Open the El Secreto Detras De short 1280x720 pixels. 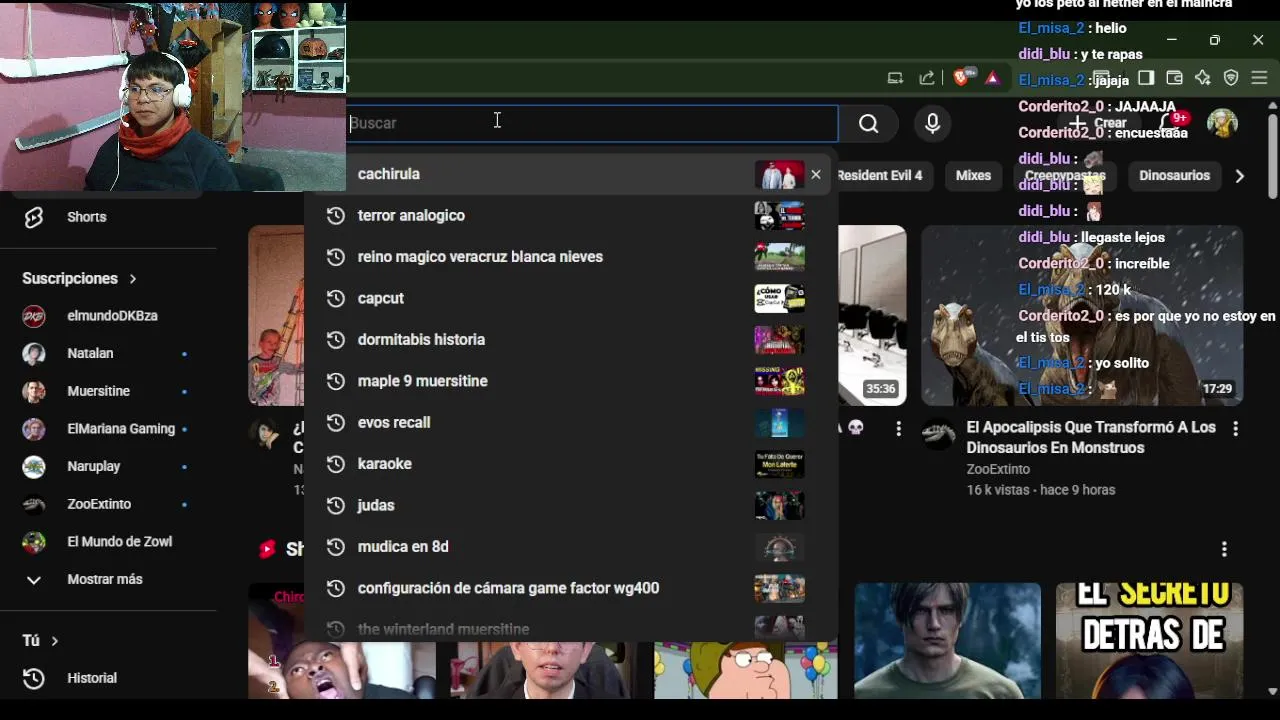[x=1149, y=641]
